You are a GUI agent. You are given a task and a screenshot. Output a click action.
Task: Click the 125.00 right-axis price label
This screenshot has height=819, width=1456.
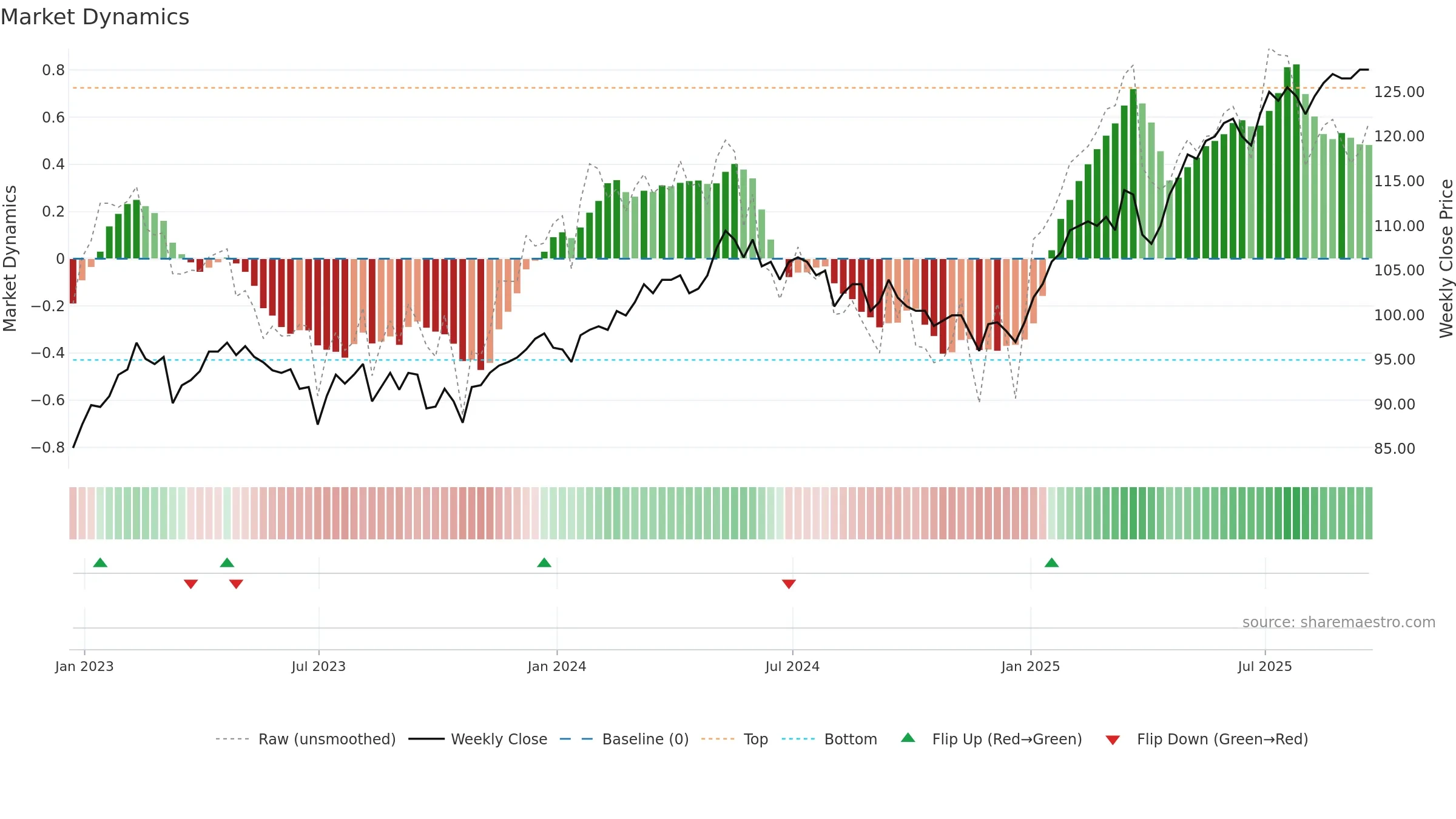1399,92
